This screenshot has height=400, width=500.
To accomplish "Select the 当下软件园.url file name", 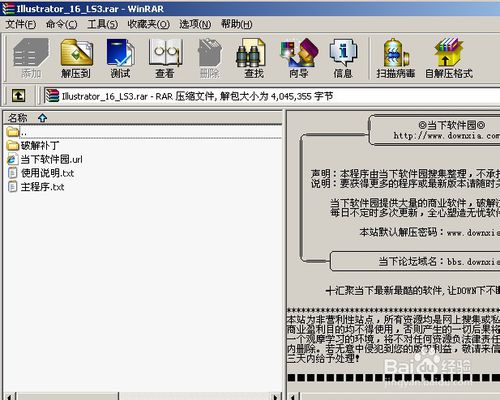I will point(51,159).
